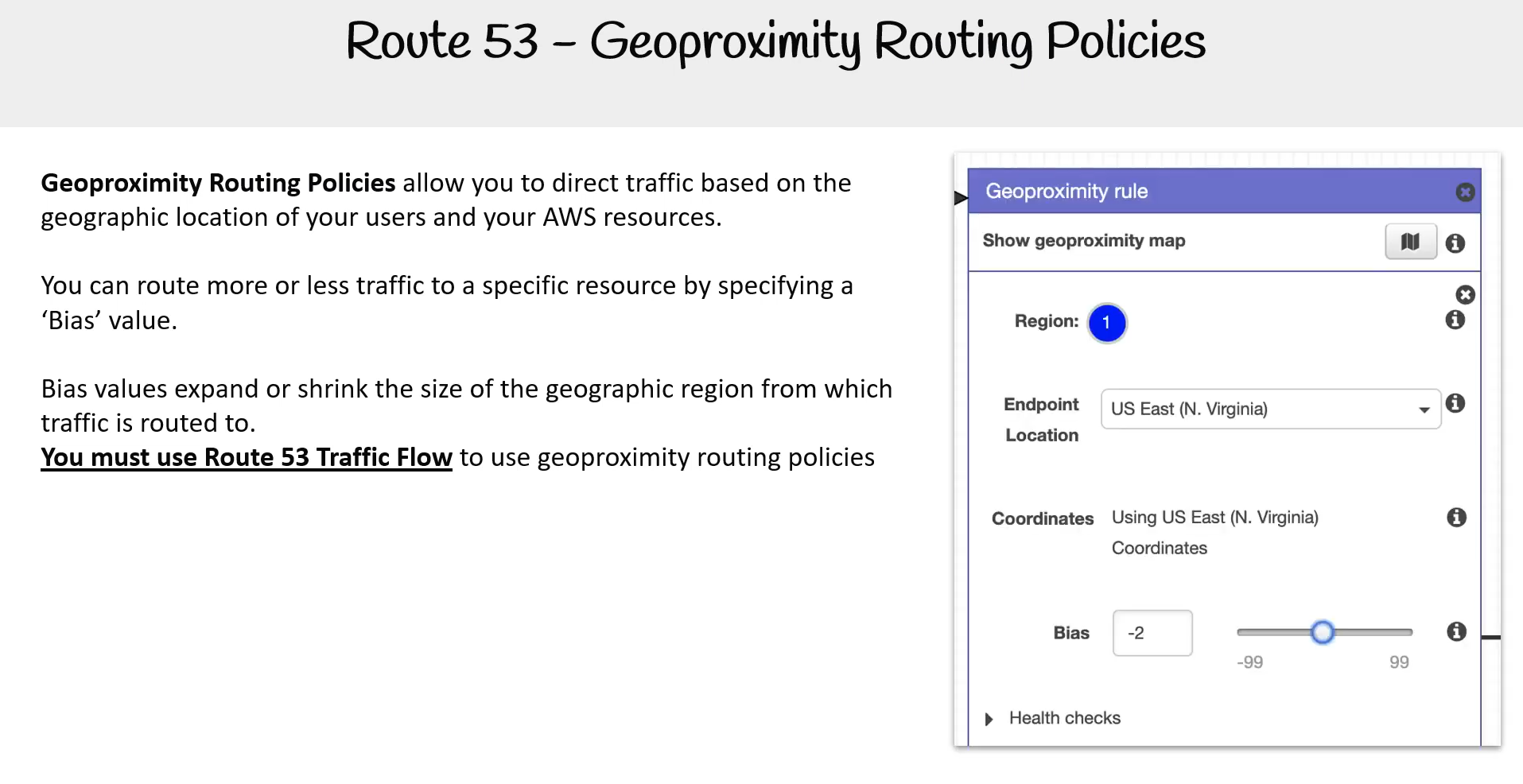
Task: Click the 'Region:' label
Action: point(1047,321)
